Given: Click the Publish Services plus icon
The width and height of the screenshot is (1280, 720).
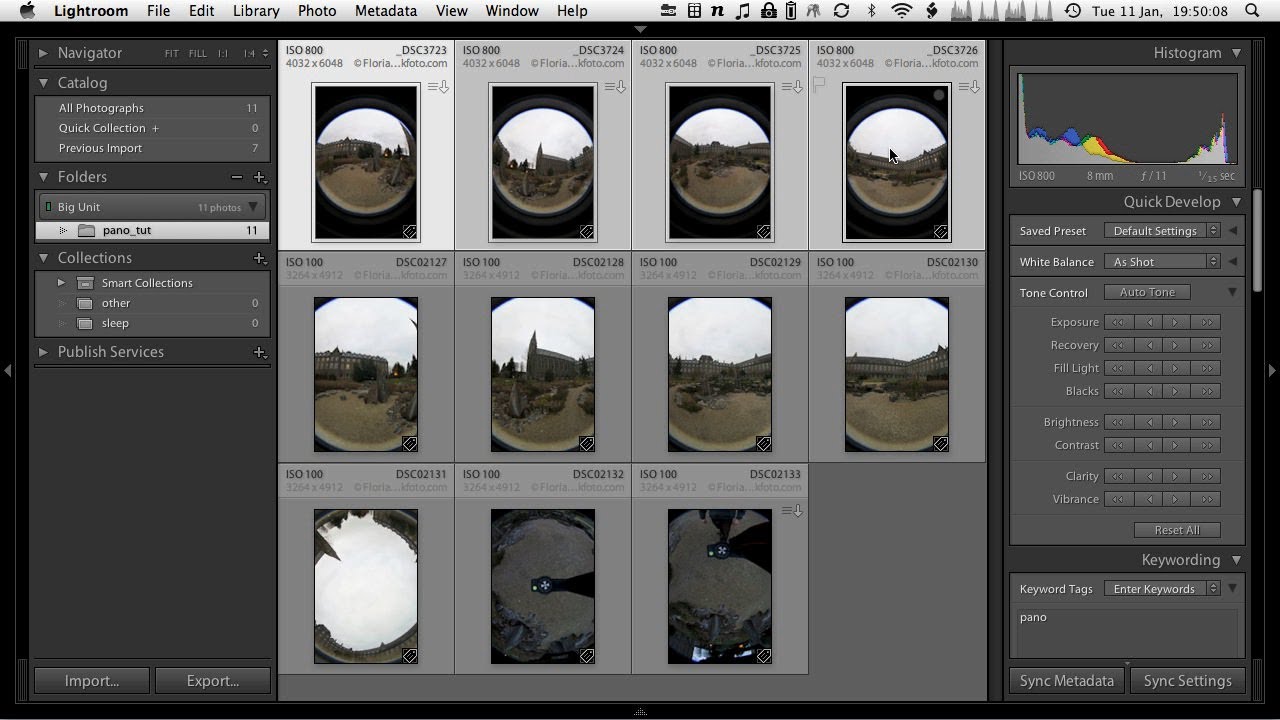Looking at the screenshot, I should (x=260, y=352).
